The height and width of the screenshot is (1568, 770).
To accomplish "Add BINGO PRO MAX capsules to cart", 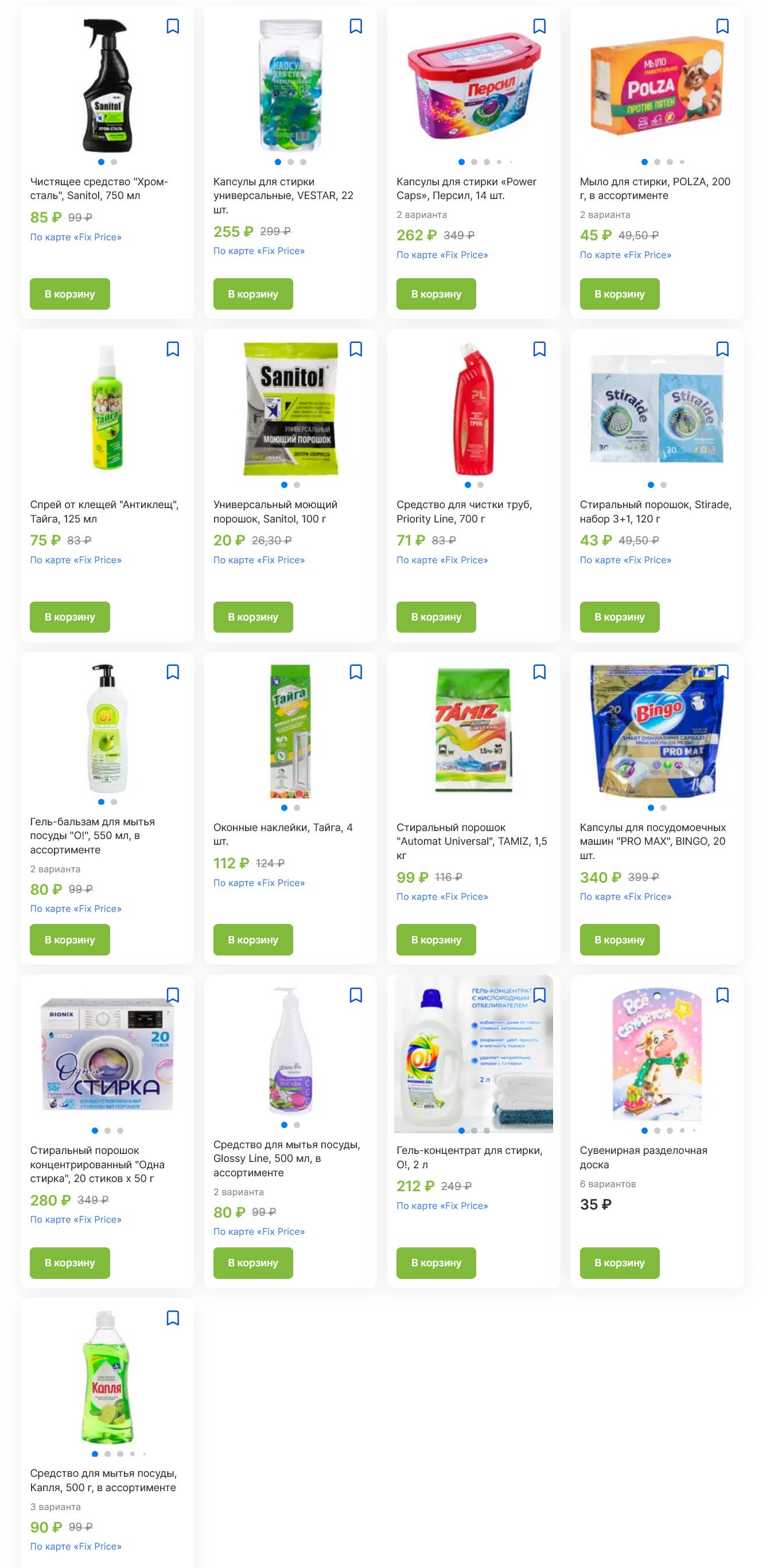I will point(620,940).
